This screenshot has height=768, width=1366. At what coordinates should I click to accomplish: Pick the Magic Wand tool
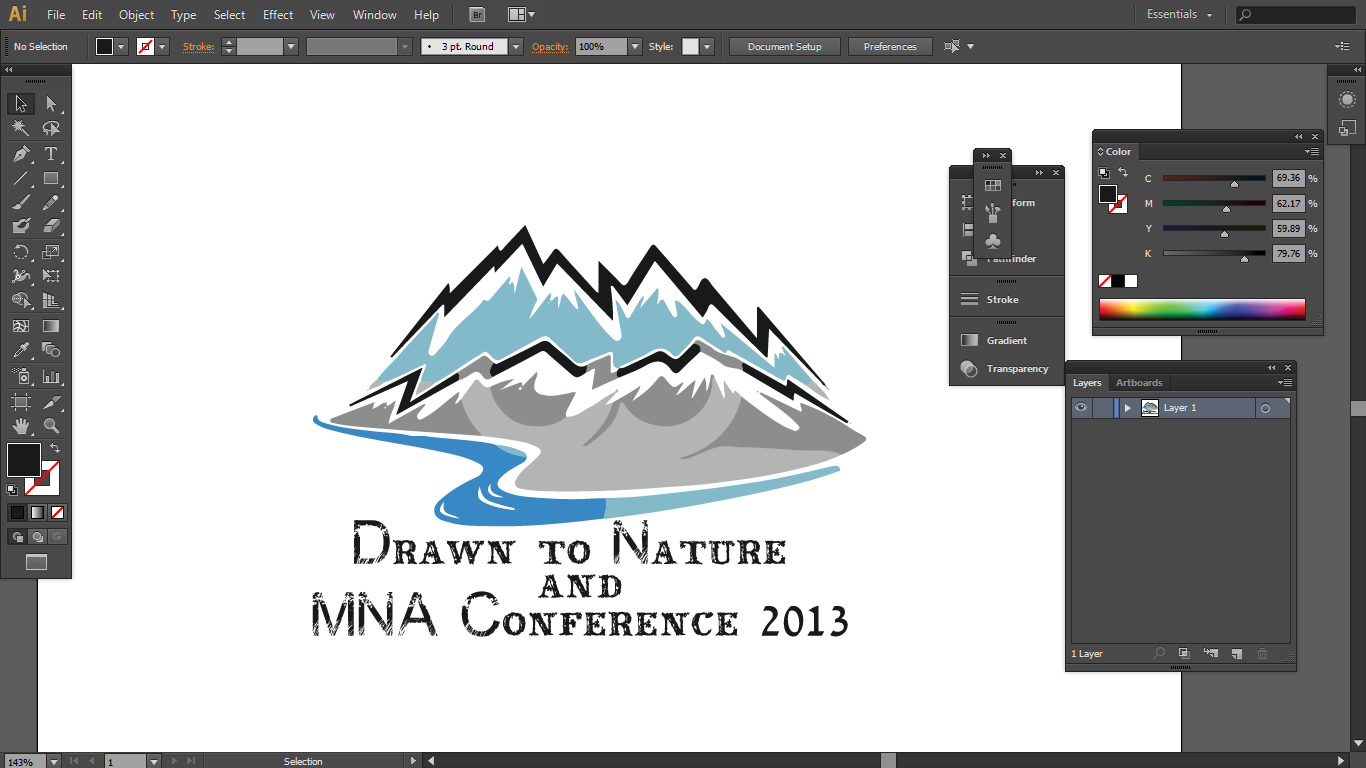coord(20,129)
